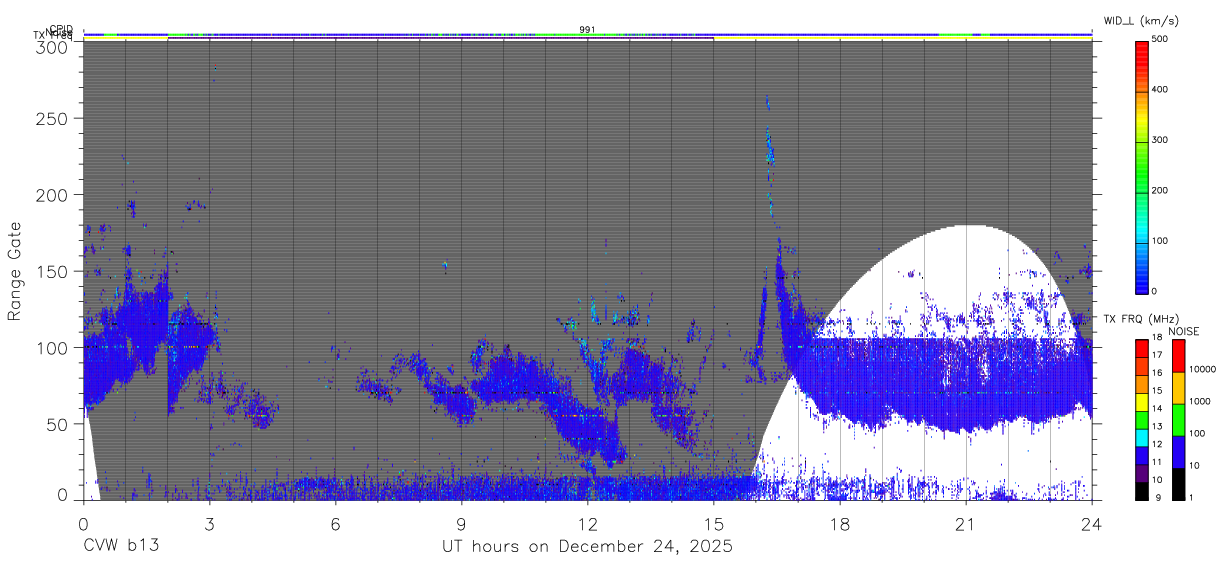Select the 'UT hours on December 24, 2025' axis title
The image size is (1228, 567).
click(x=587, y=547)
